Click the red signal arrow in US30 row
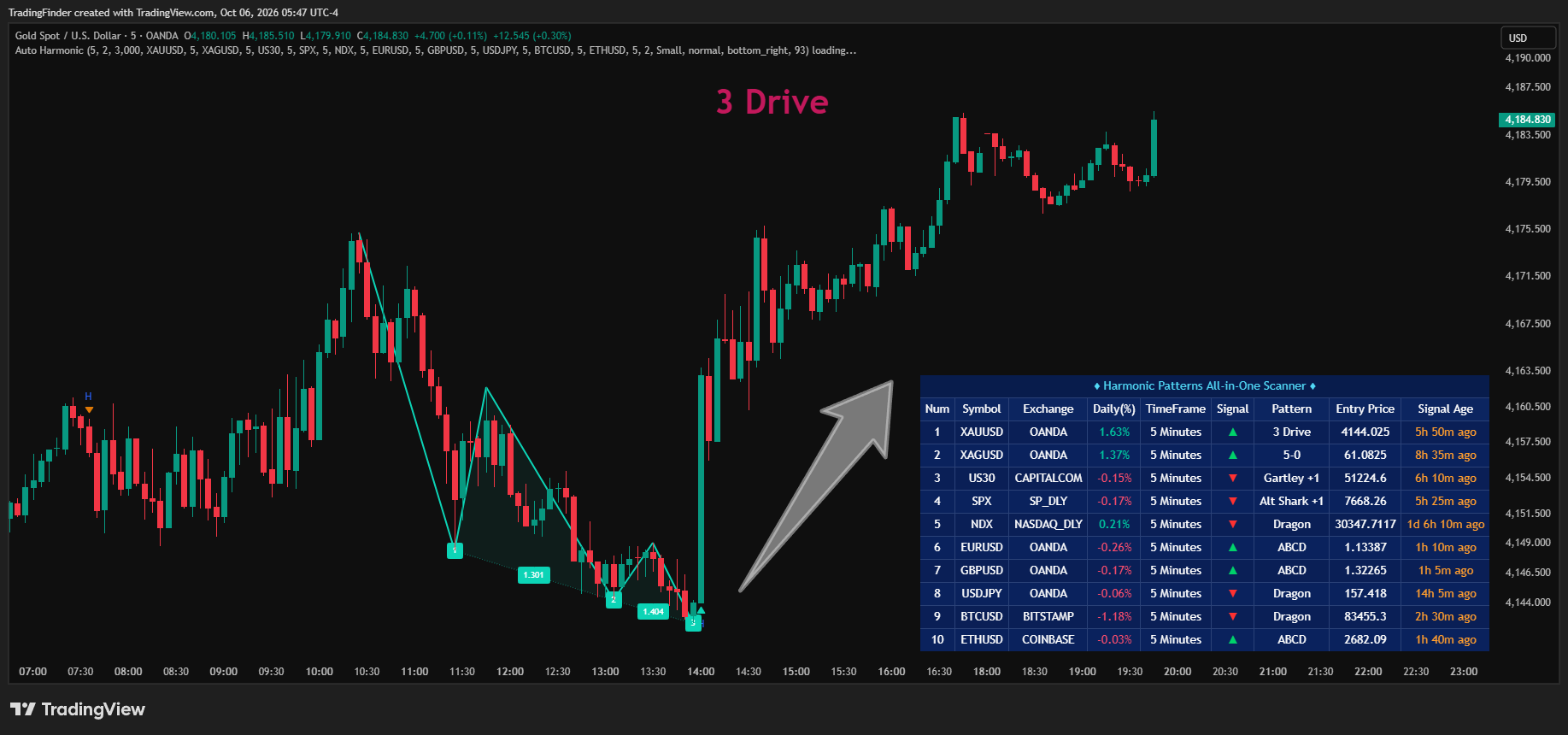Screen dimensions: 1568x735 (x=1233, y=479)
